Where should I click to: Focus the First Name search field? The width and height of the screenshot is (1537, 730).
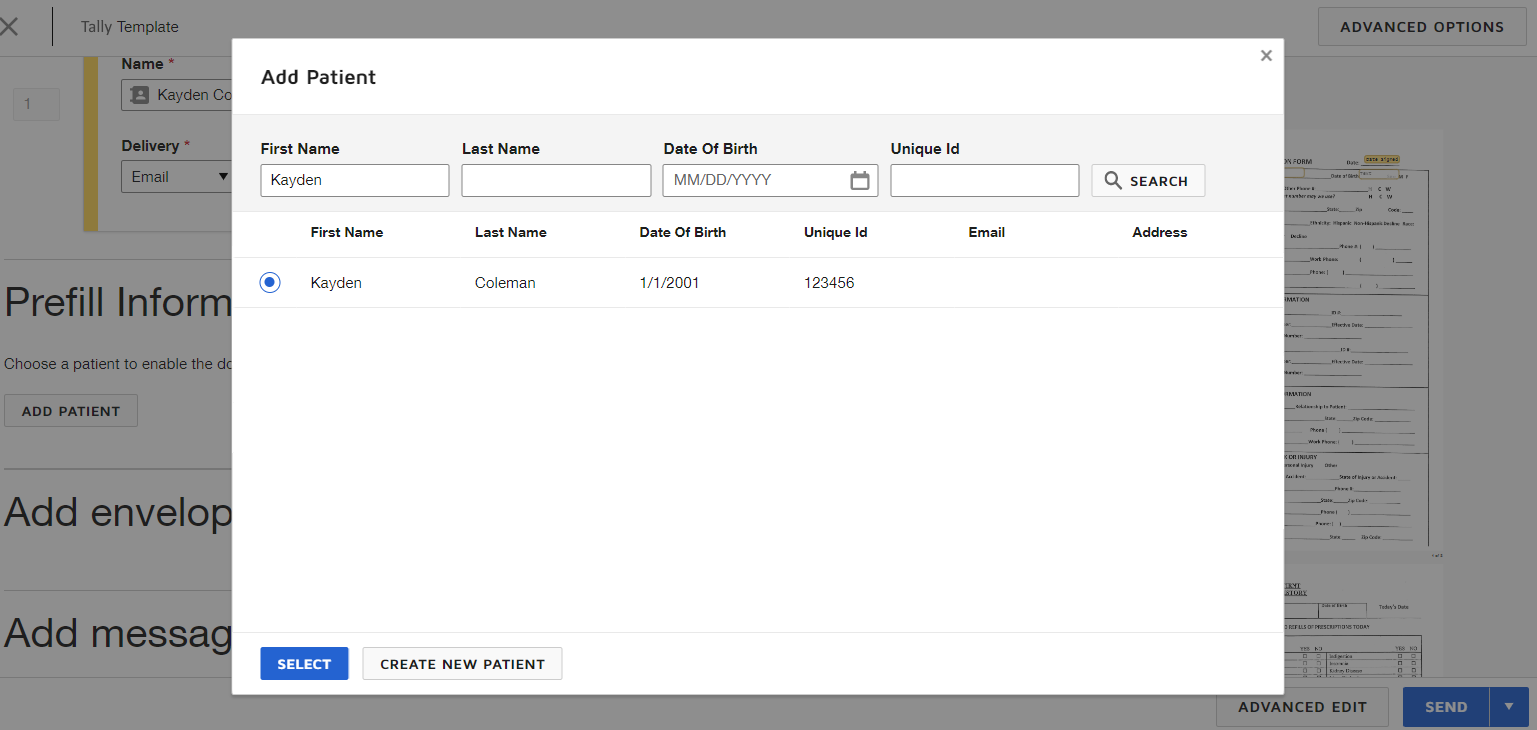354,180
